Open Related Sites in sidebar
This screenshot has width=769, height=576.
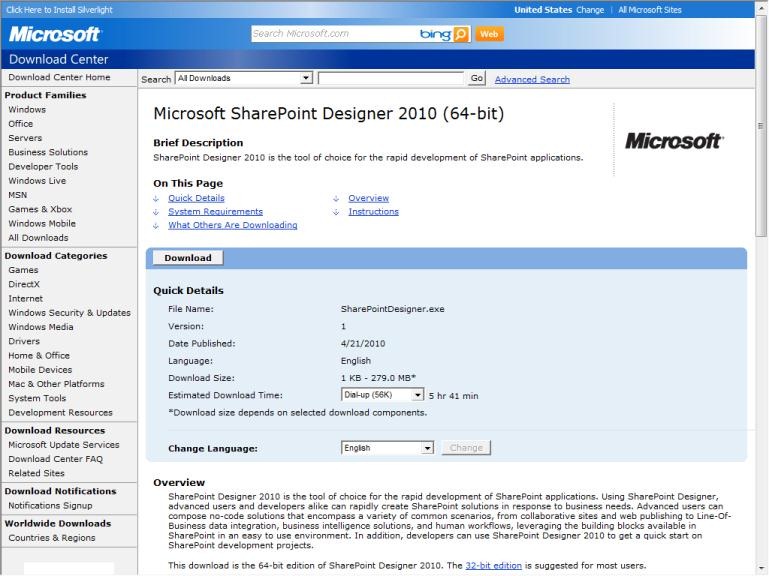point(36,473)
